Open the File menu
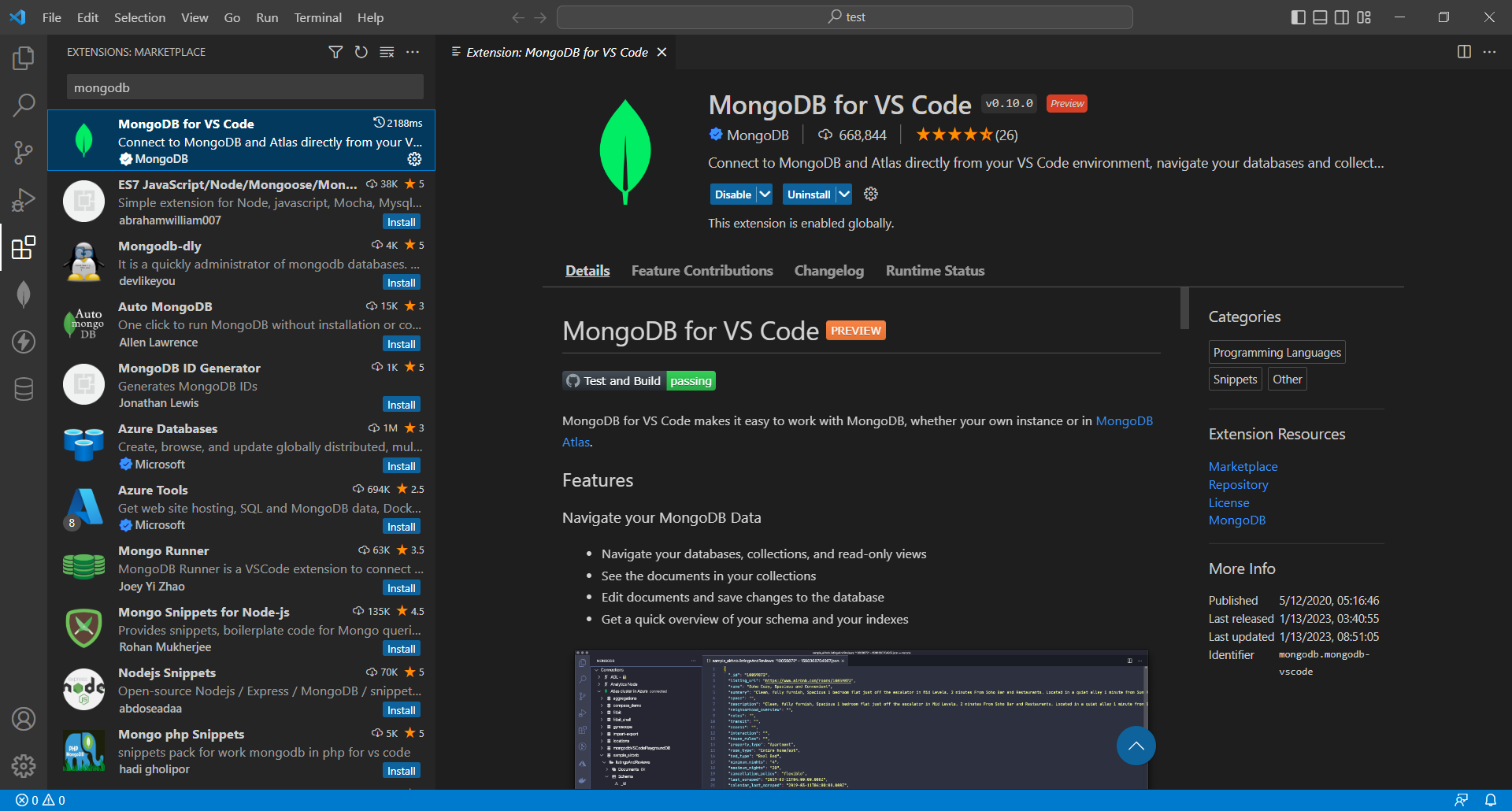The image size is (1512, 811). point(52,17)
